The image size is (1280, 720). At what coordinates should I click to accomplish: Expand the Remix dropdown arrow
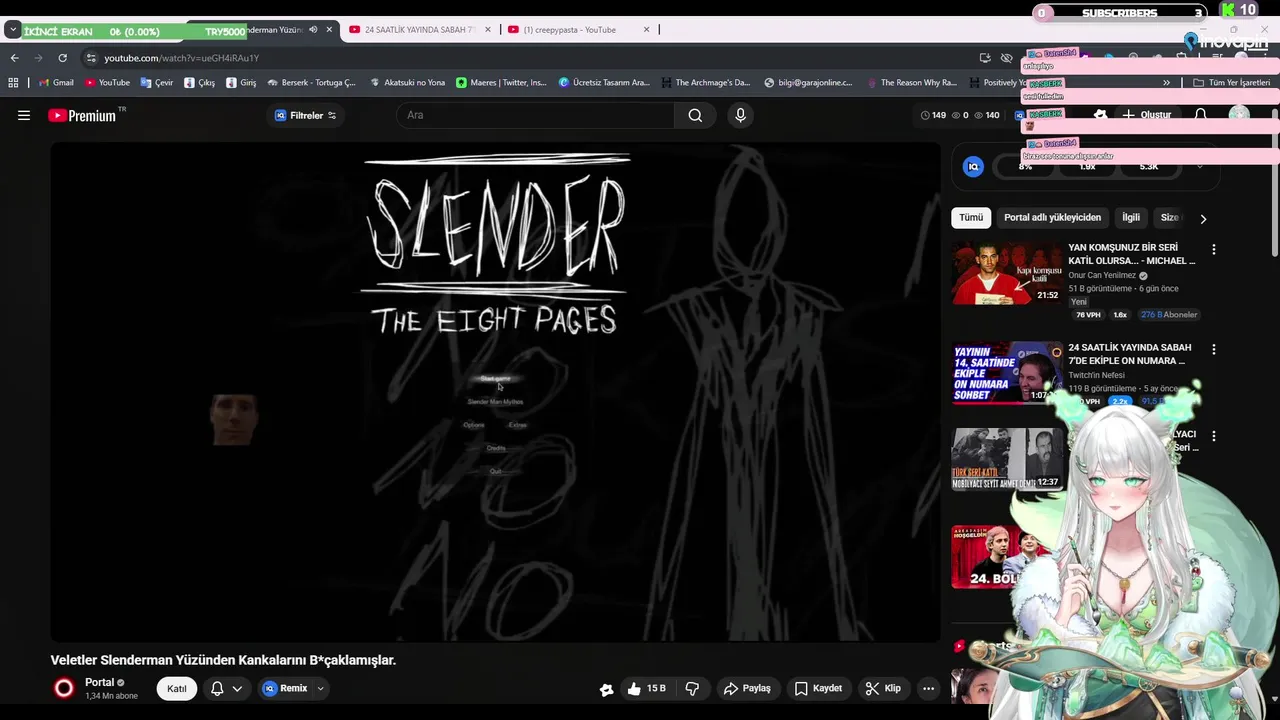click(320, 688)
